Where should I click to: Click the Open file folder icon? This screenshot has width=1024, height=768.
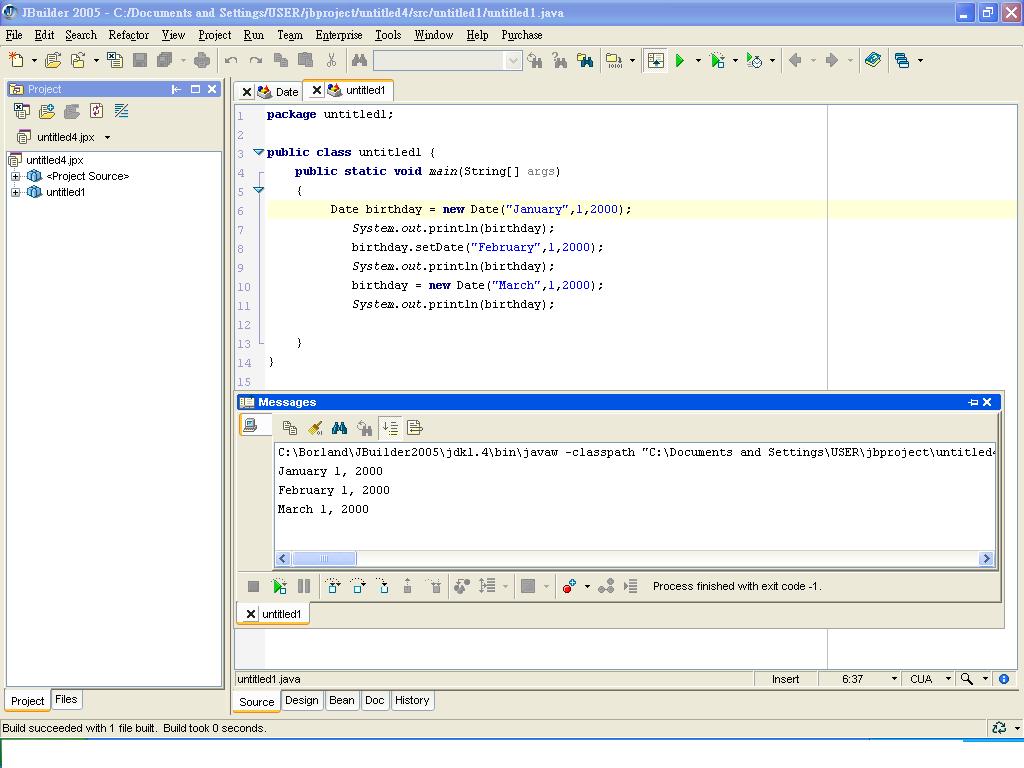pyautogui.click(x=53, y=60)
